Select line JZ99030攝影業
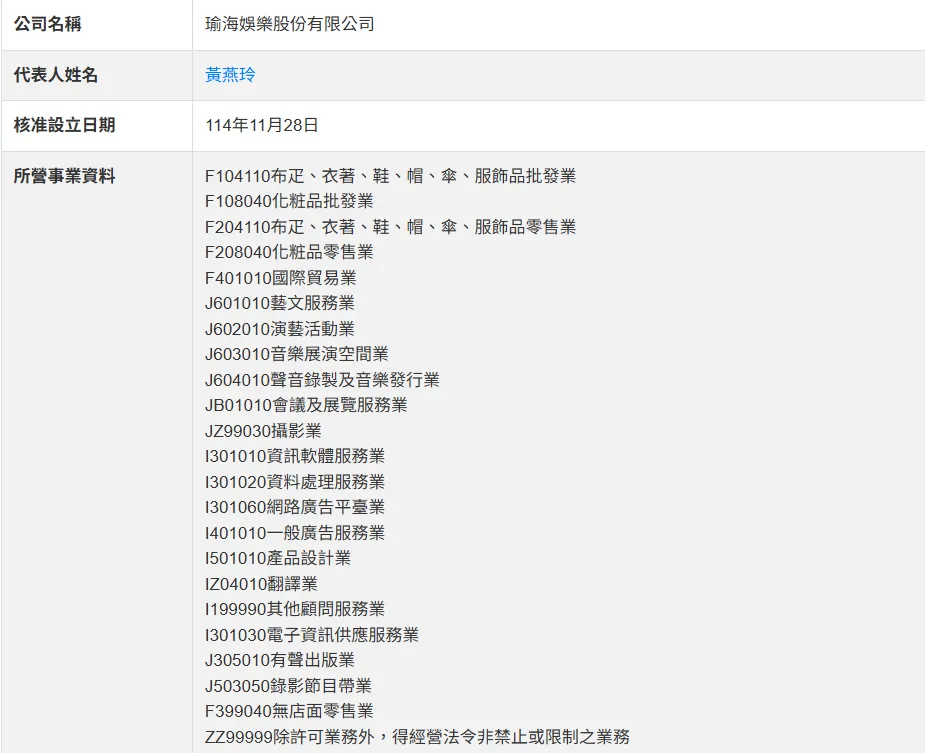925x753 pixels. click(x=263, y=431)
